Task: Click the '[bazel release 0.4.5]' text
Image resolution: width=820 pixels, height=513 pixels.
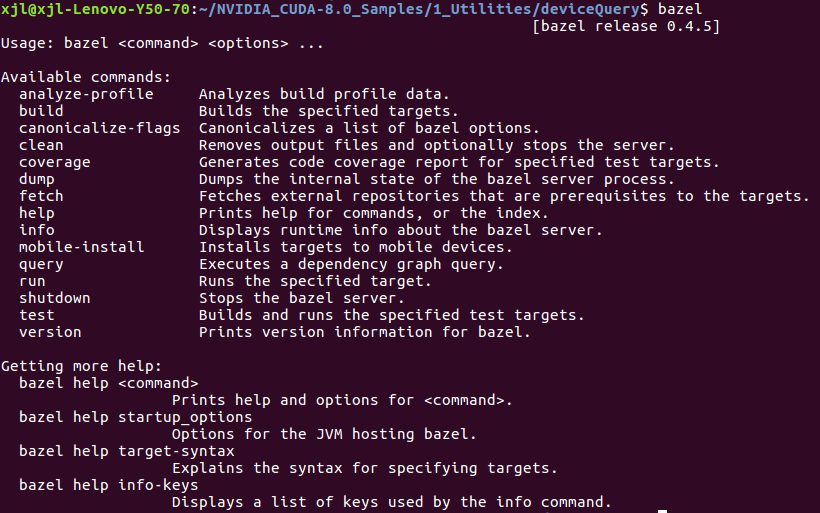Action: click(627, 26)
